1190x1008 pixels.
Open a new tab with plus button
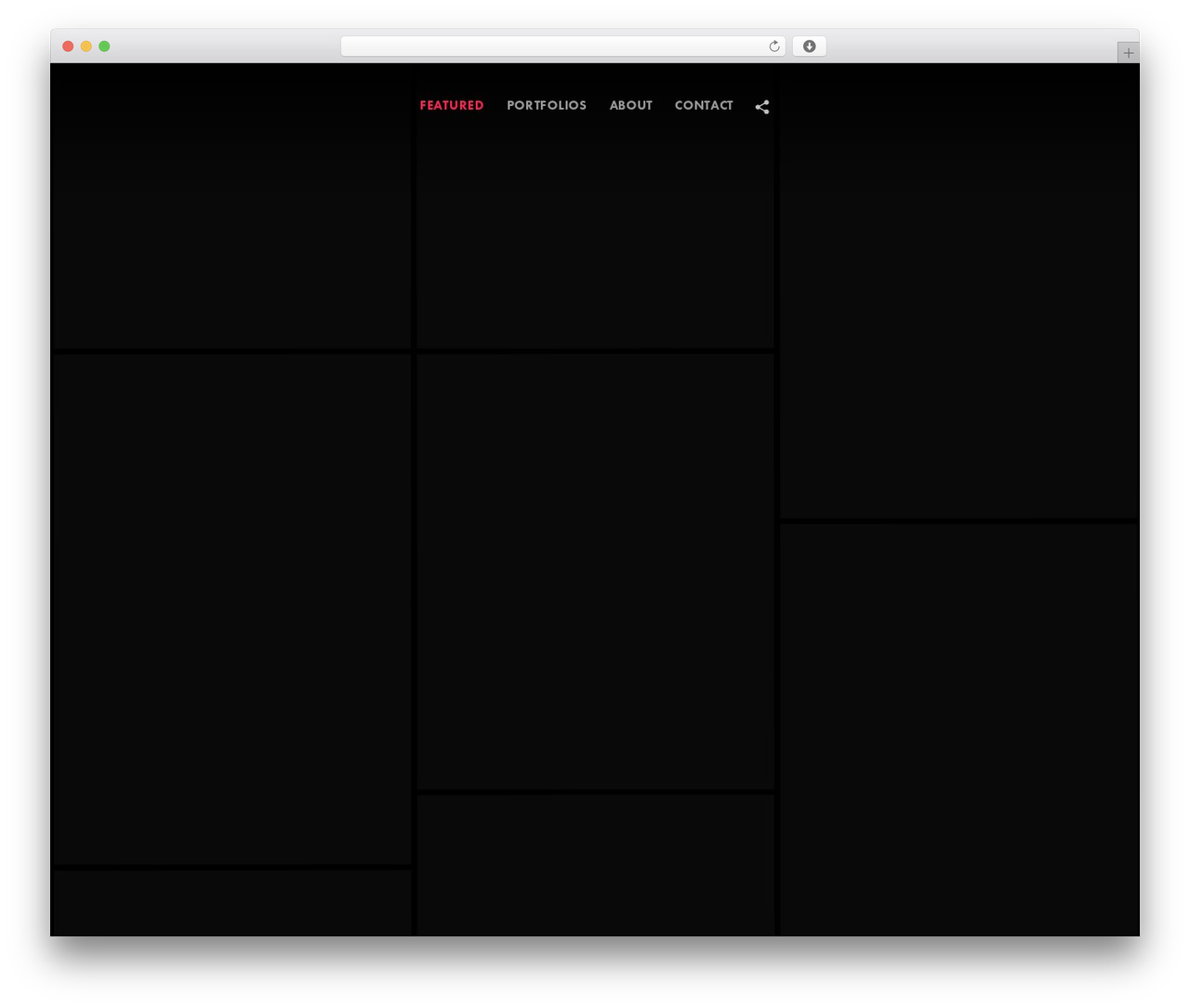[x=1128, y=53]
